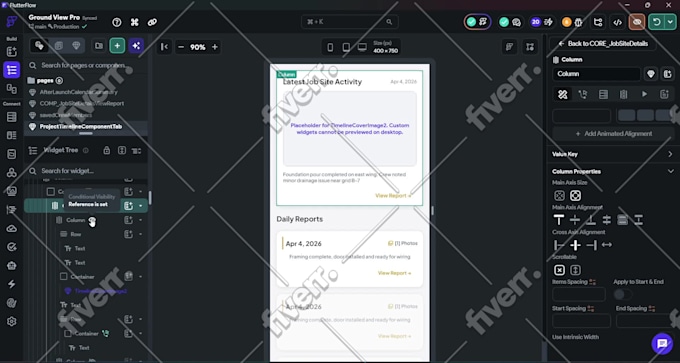Open the app Settings gear icon
The width and height of the screenshot is (680, 363).
[x=12, y=321]
